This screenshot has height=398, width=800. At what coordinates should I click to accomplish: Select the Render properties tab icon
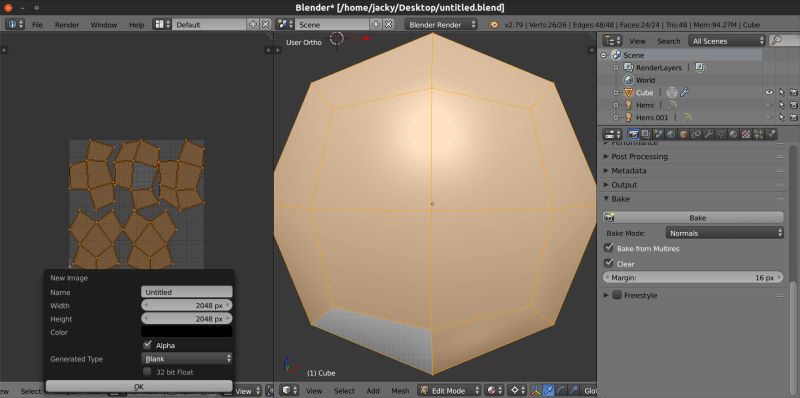click(634, 134)
